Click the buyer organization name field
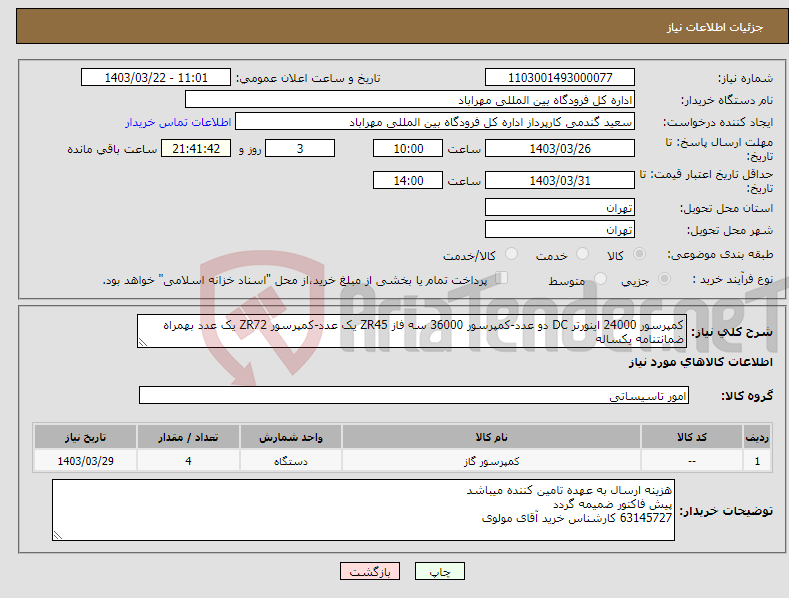789x598 pixels. tap(410, 100)
